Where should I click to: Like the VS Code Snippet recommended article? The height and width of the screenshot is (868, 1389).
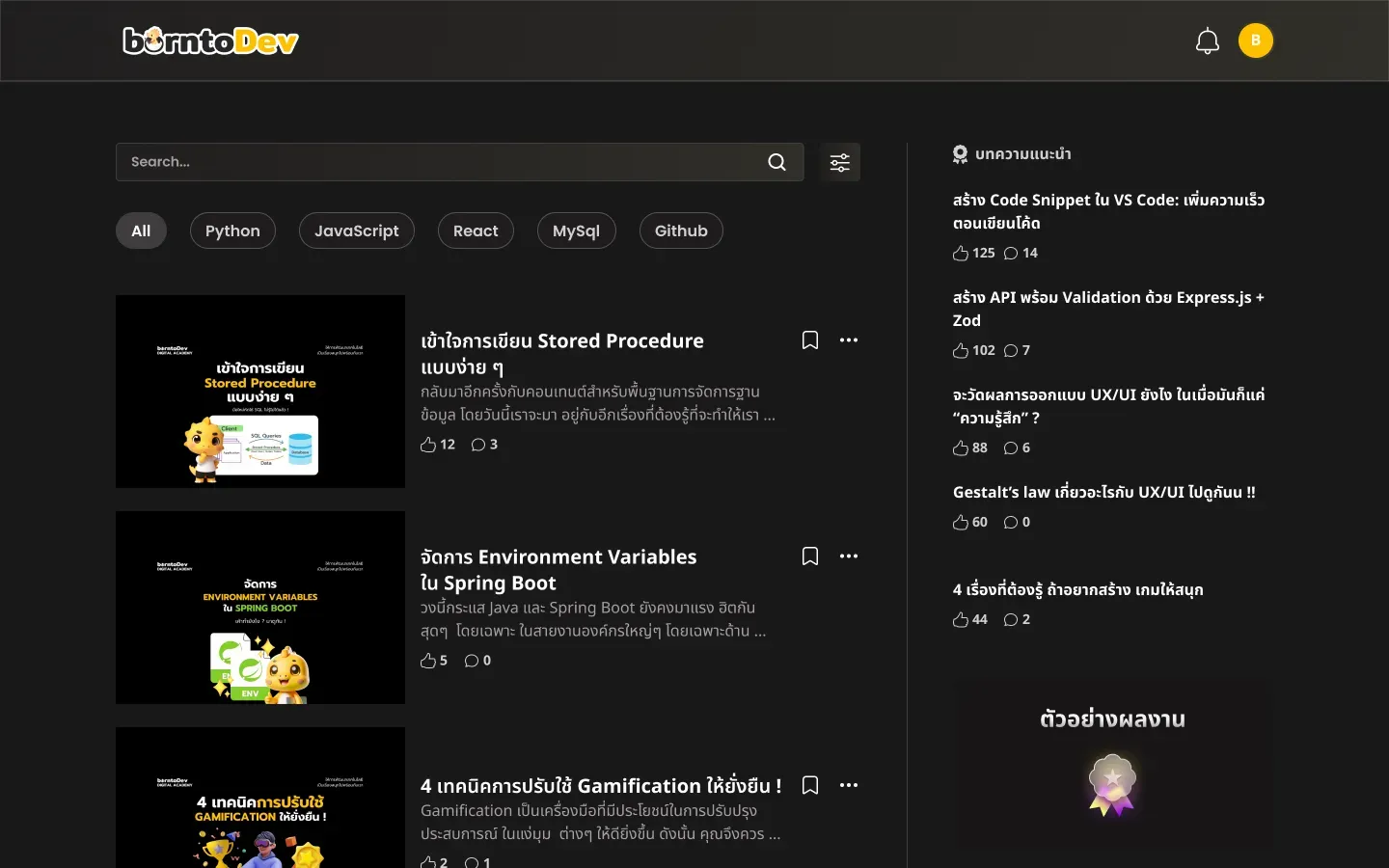[961, 253]
